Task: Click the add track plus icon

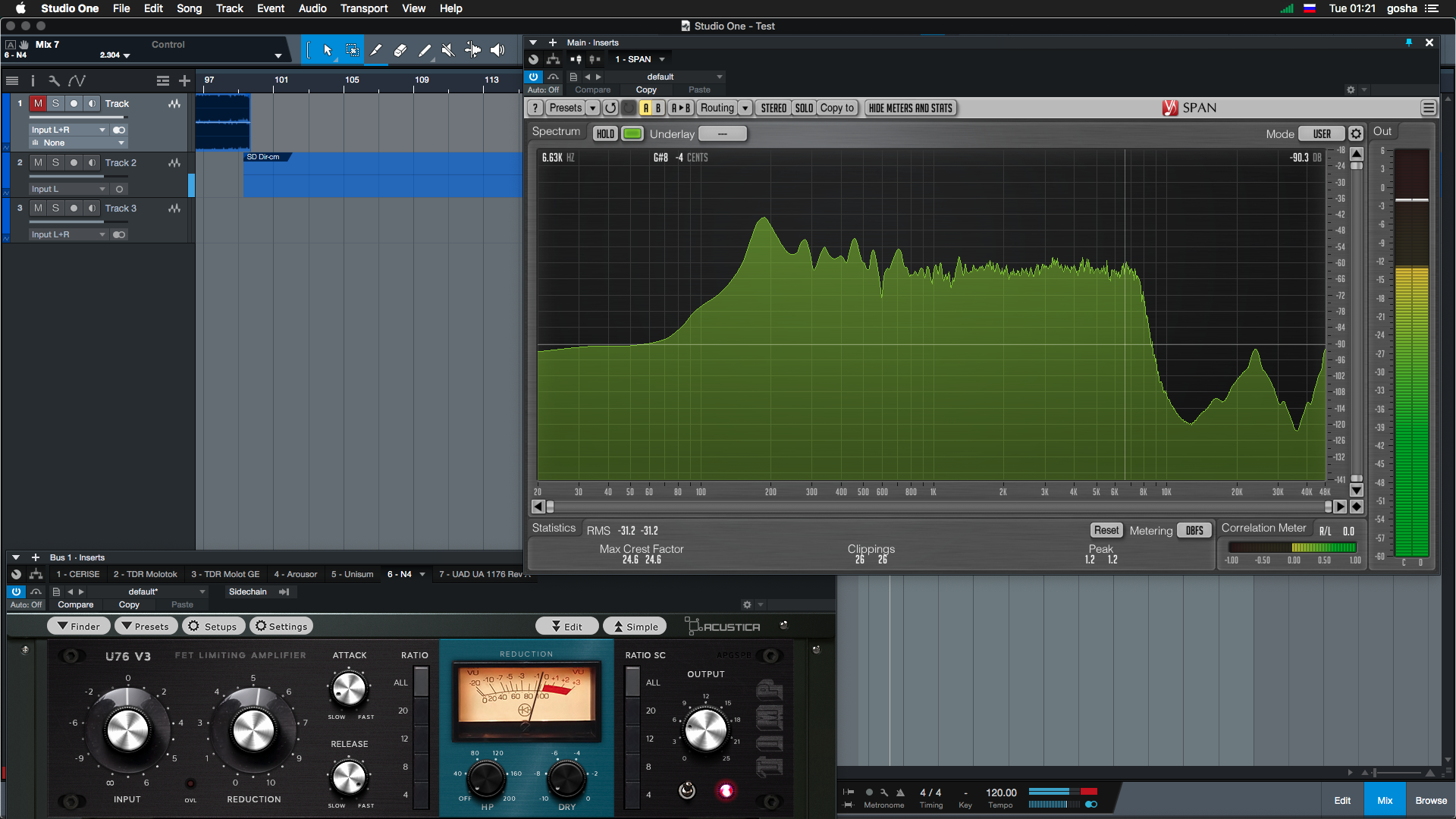Action: 184,80
